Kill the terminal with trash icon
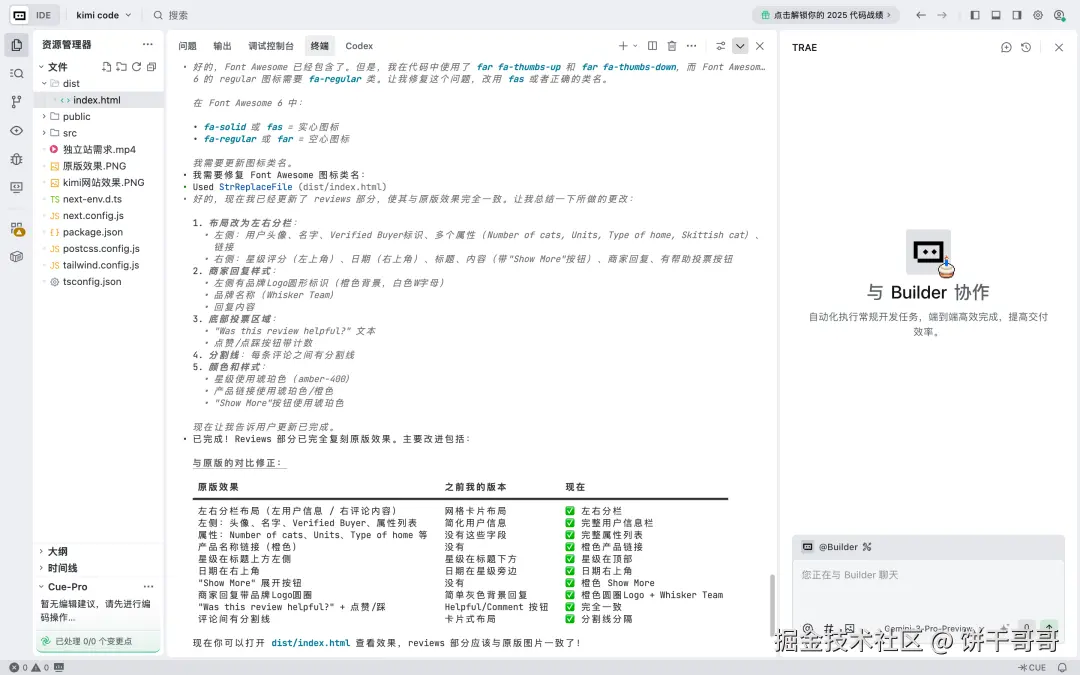 point(672,46)
